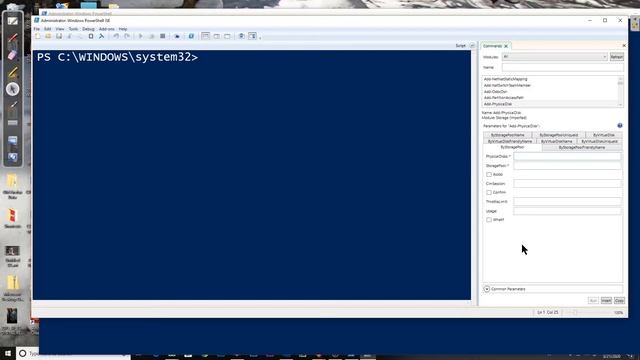Click the ThrottleLimit input field
Image resolution: width=640 pixels, height=360 pixels.
[567, 202]
